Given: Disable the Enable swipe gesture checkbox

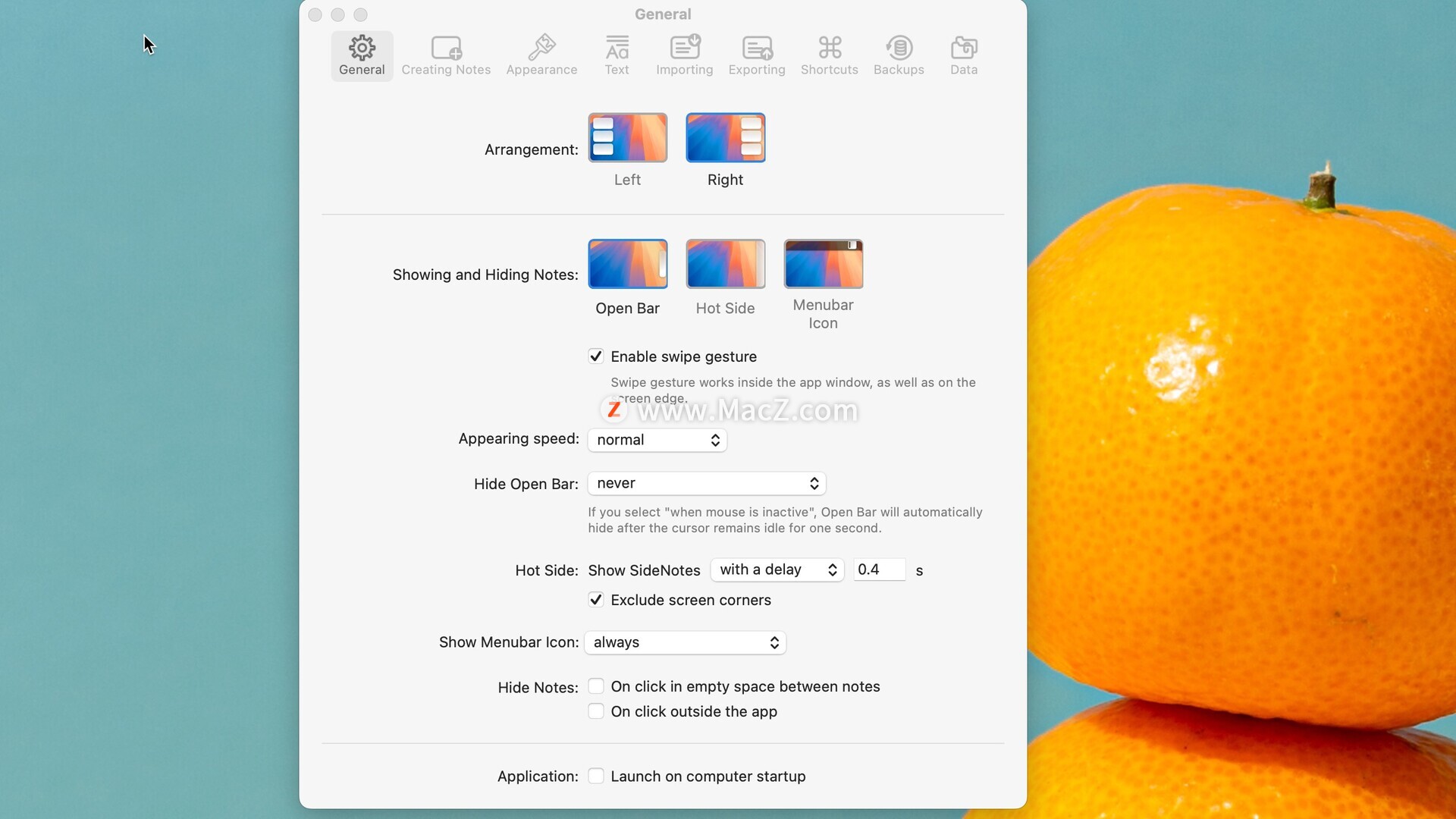Looking at the screenshot, I should 596,356.
